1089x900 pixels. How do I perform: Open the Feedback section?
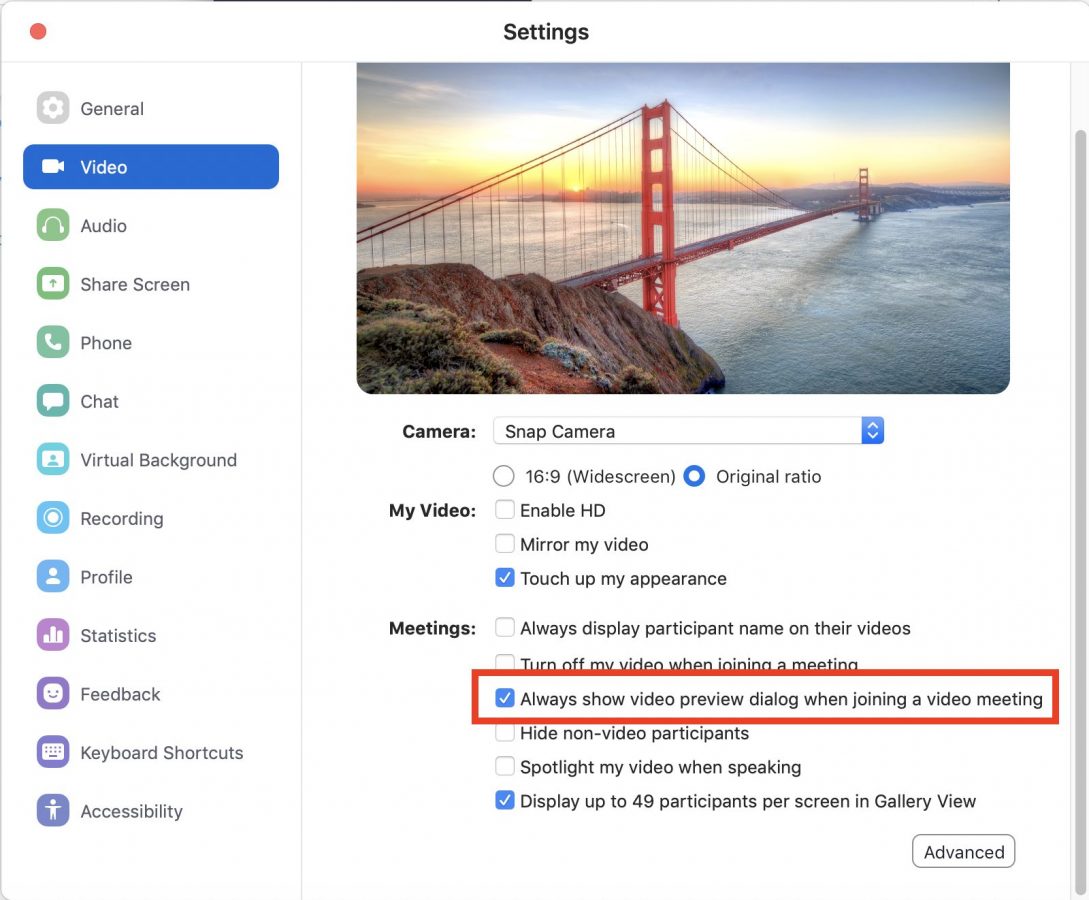pos(120,694)
